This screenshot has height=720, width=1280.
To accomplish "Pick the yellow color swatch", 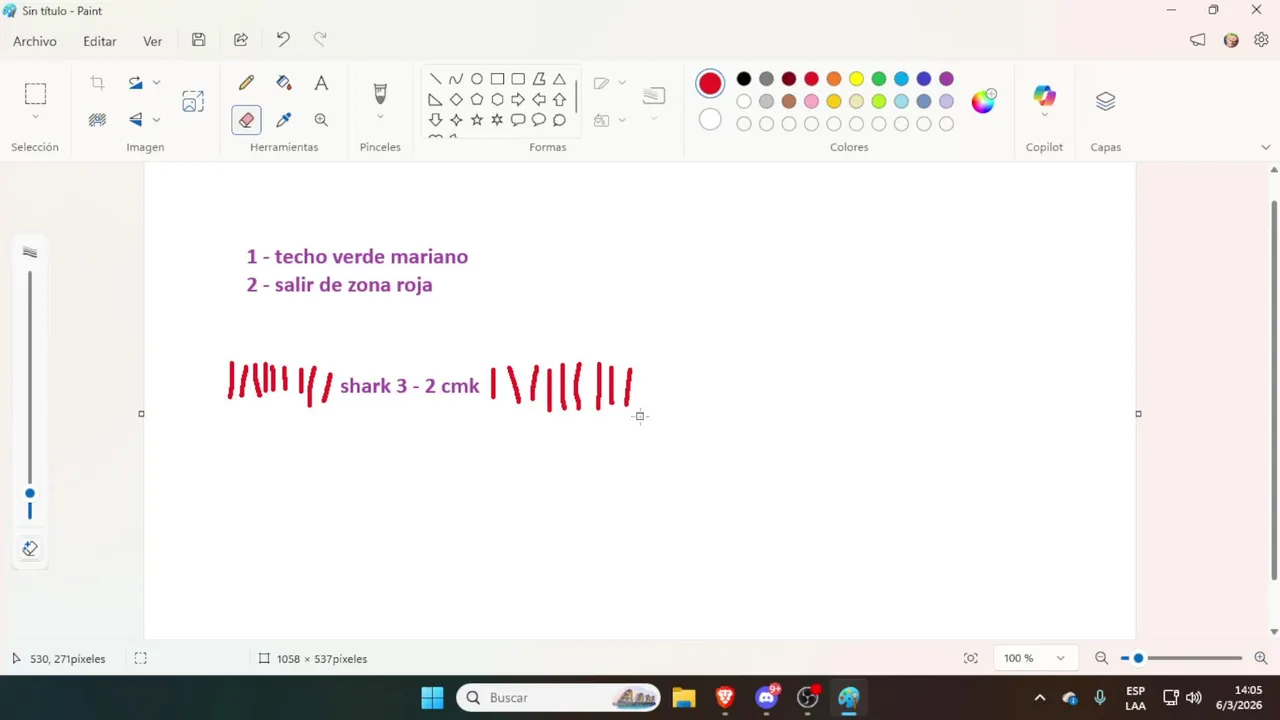I will coord(856,79).
